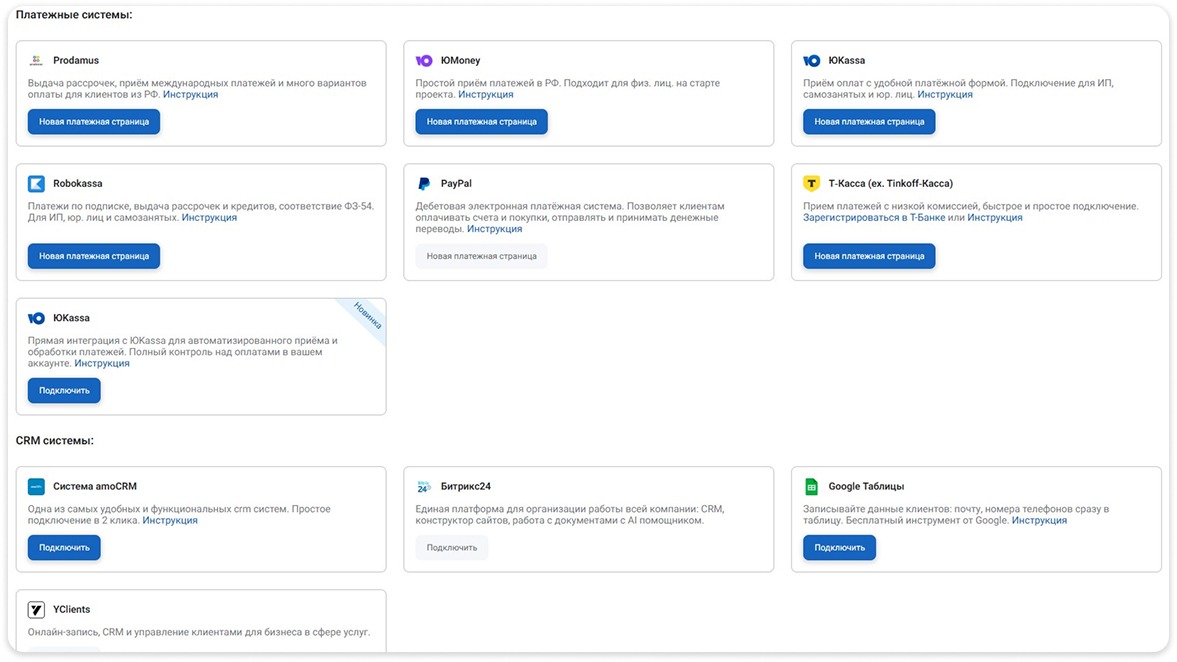Connect Google Таблицы with Подключить button
This screenshot has height=662, width=1177.
[x=839, y=548]
